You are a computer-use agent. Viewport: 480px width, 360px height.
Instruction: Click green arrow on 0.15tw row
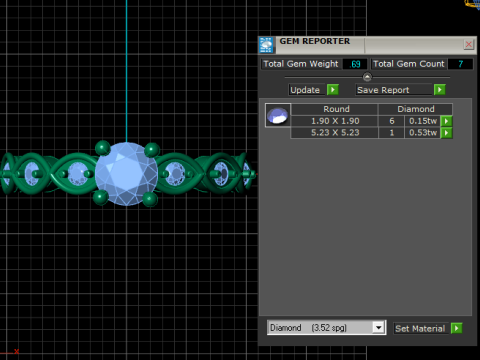point(446,121)
